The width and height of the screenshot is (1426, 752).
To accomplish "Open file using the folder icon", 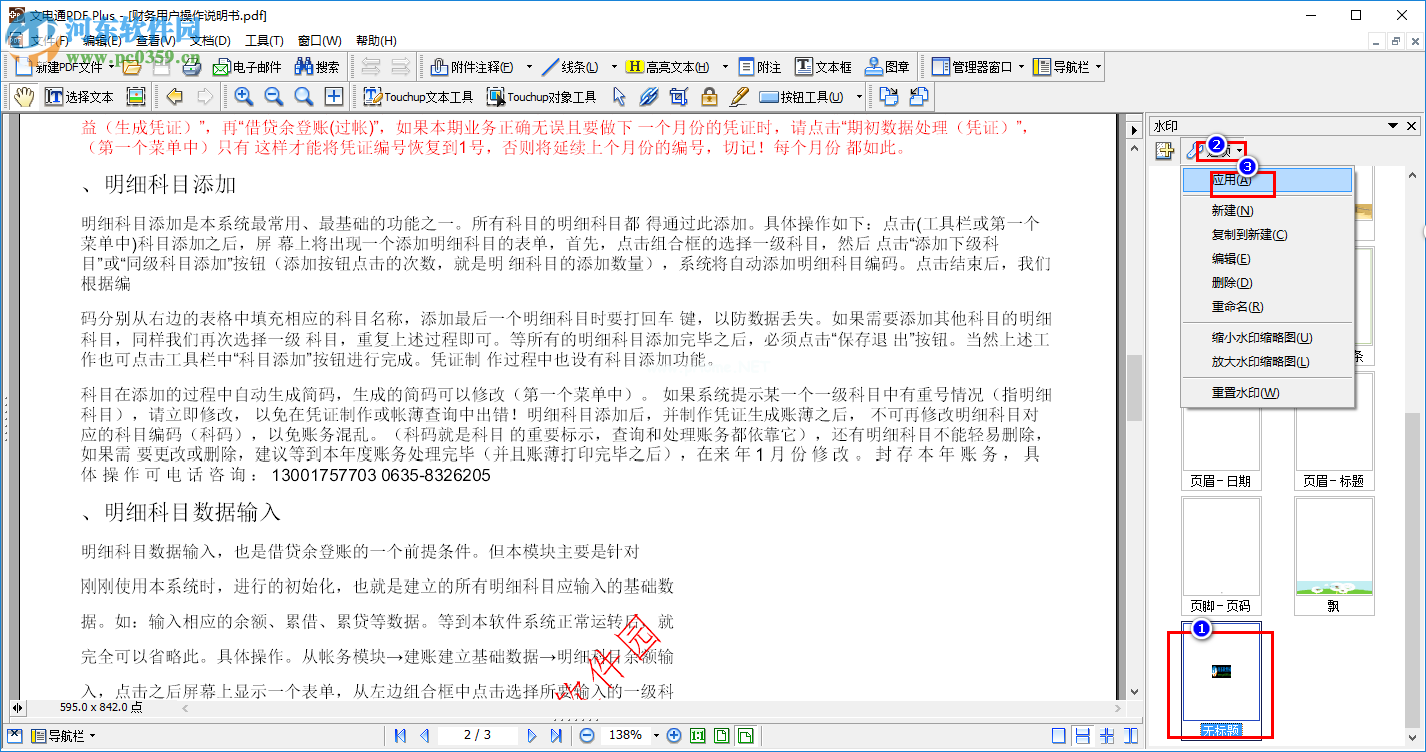I will pos(130,67).
